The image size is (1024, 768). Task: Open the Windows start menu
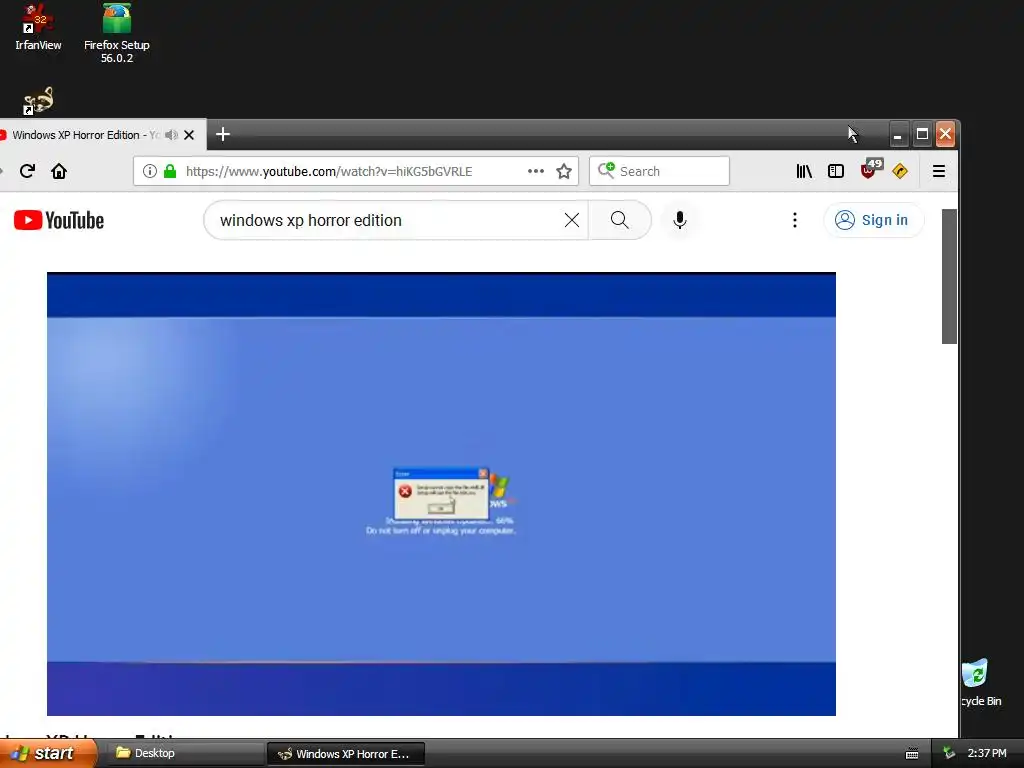(x=47, y=753)
